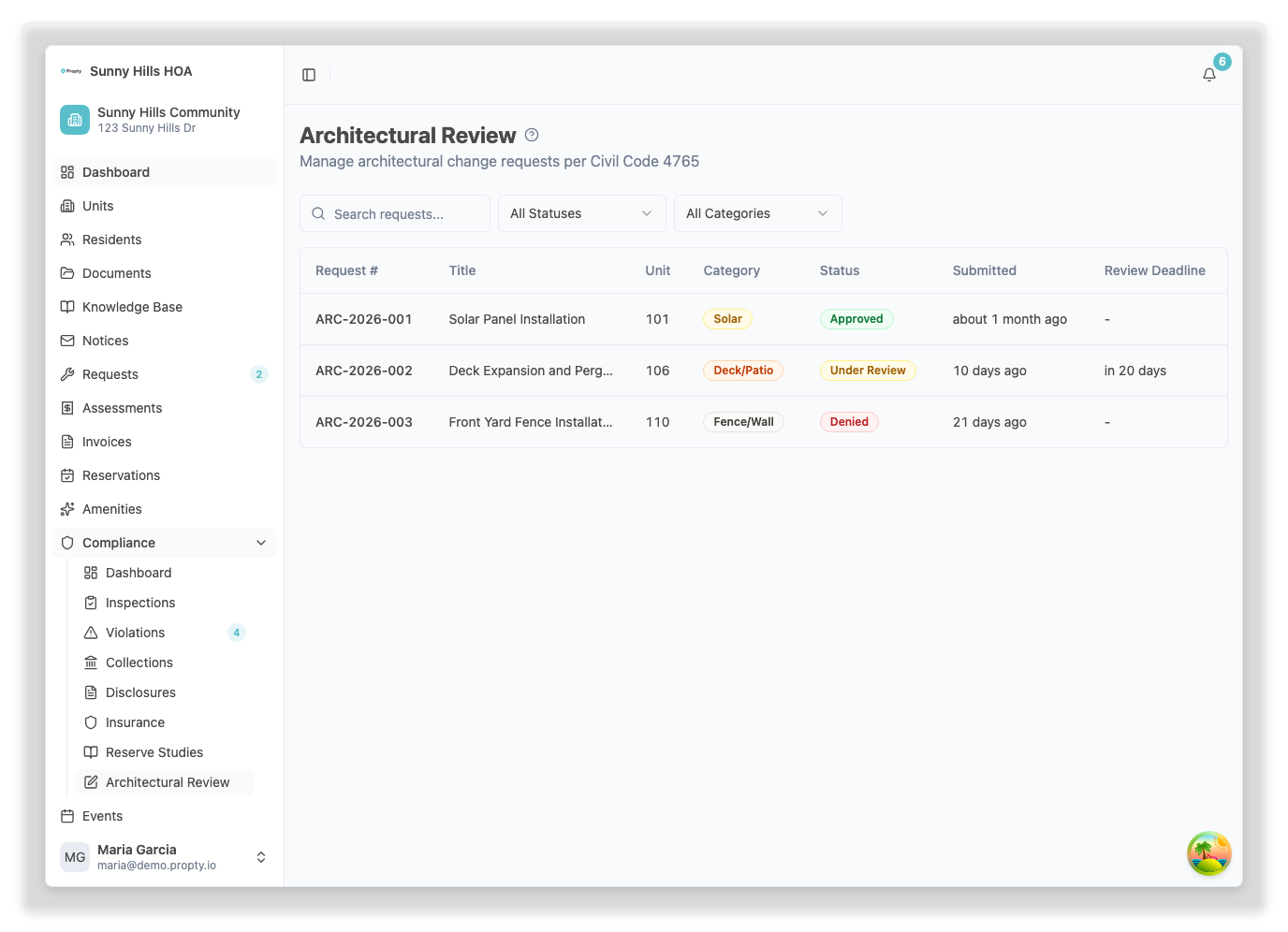
Task: Open Reserve Studies under Compliance
Action: pyautogui.click(x=154, y=752)
